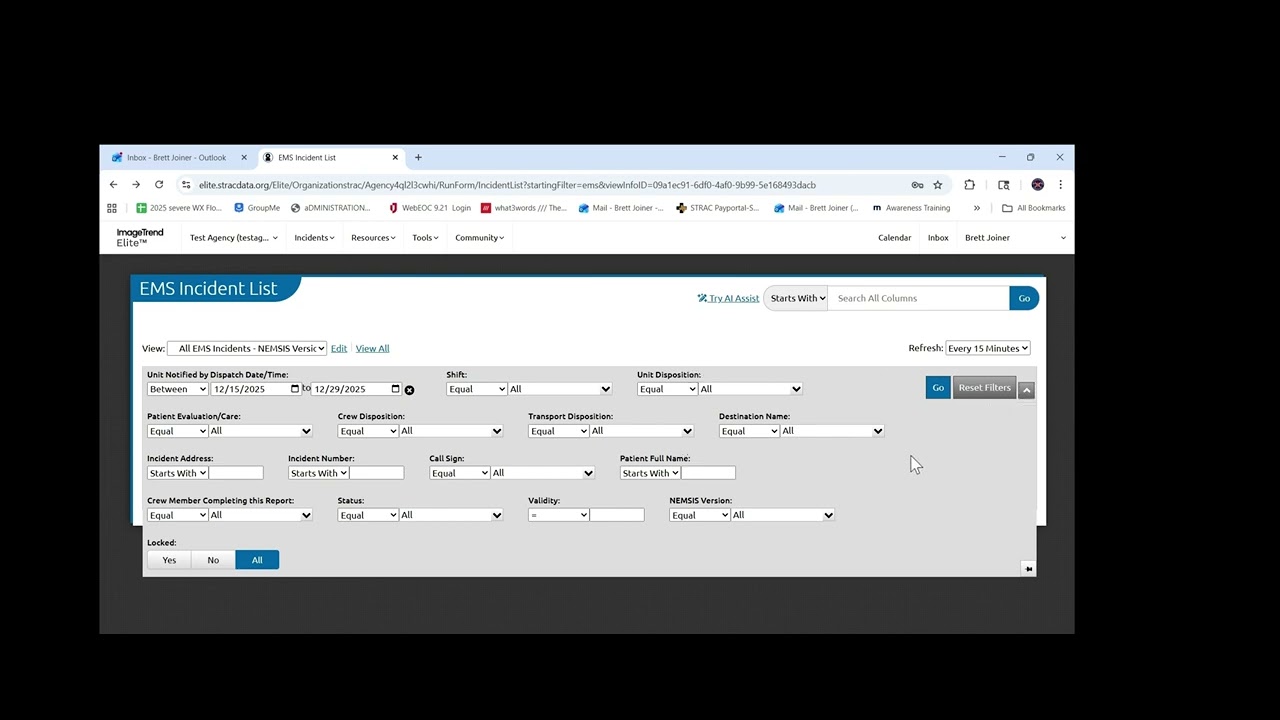Open the Resources menu

coord(373,238)
